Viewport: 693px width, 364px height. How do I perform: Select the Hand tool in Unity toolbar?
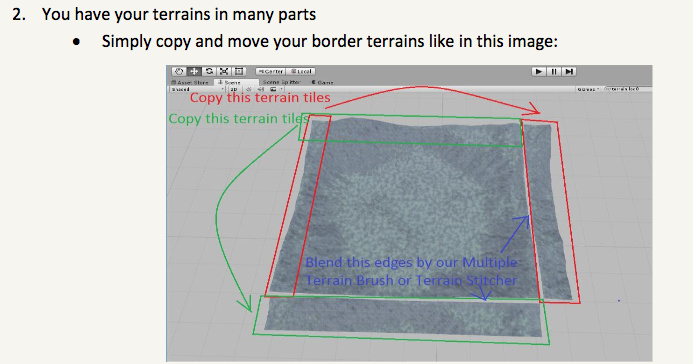point(179,71)
